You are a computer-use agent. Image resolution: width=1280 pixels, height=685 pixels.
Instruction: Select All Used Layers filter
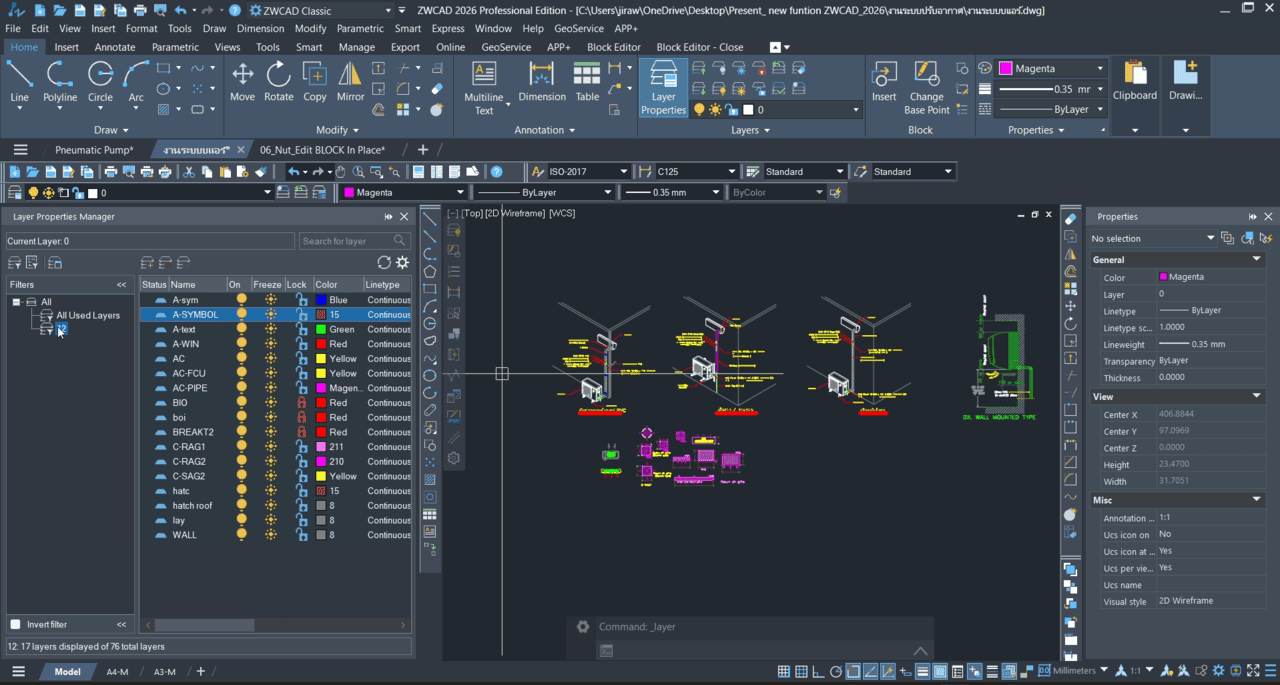[x=87, y=315]
